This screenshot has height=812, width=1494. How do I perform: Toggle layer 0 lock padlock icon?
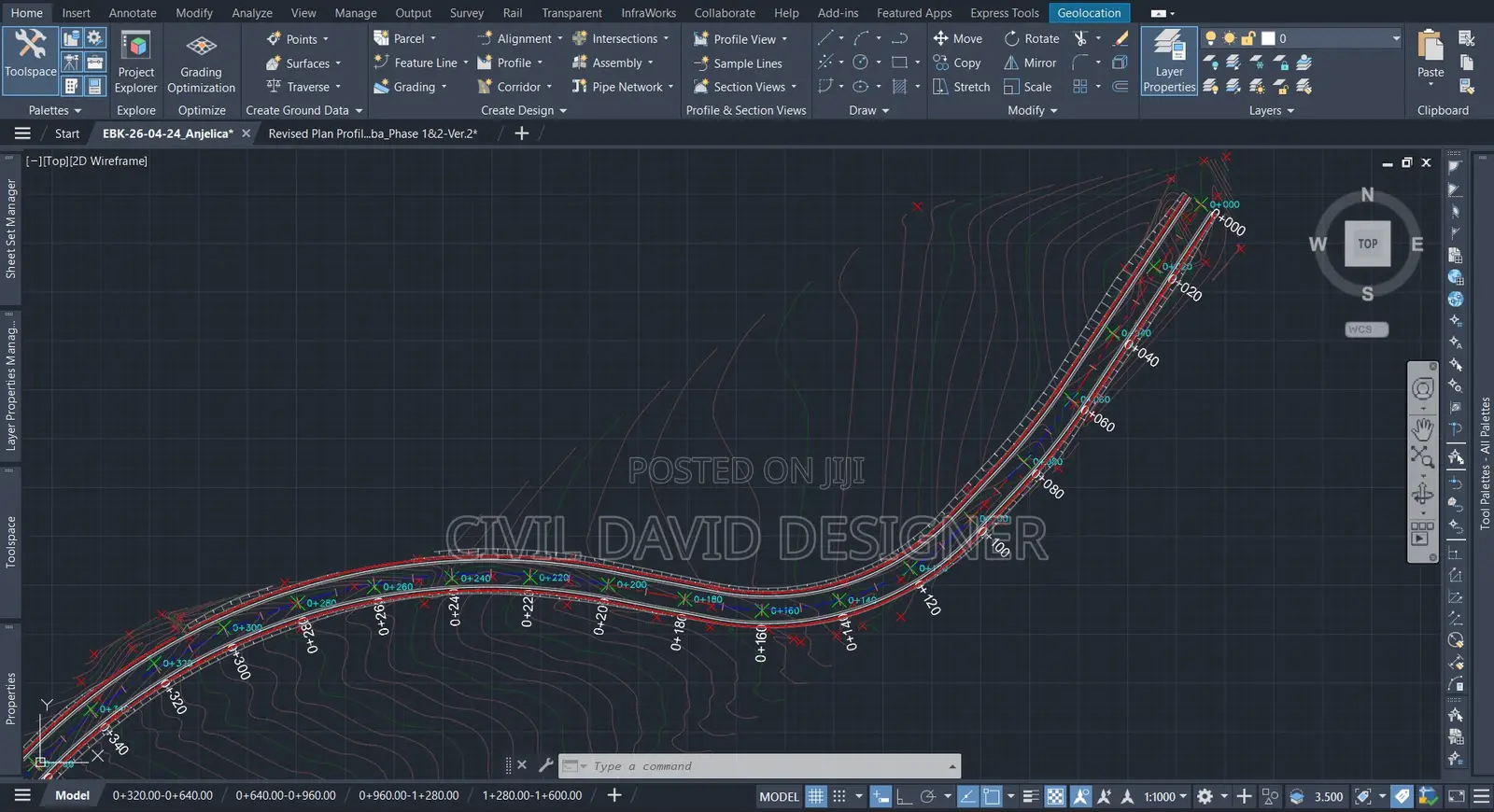pos(1247,38)
